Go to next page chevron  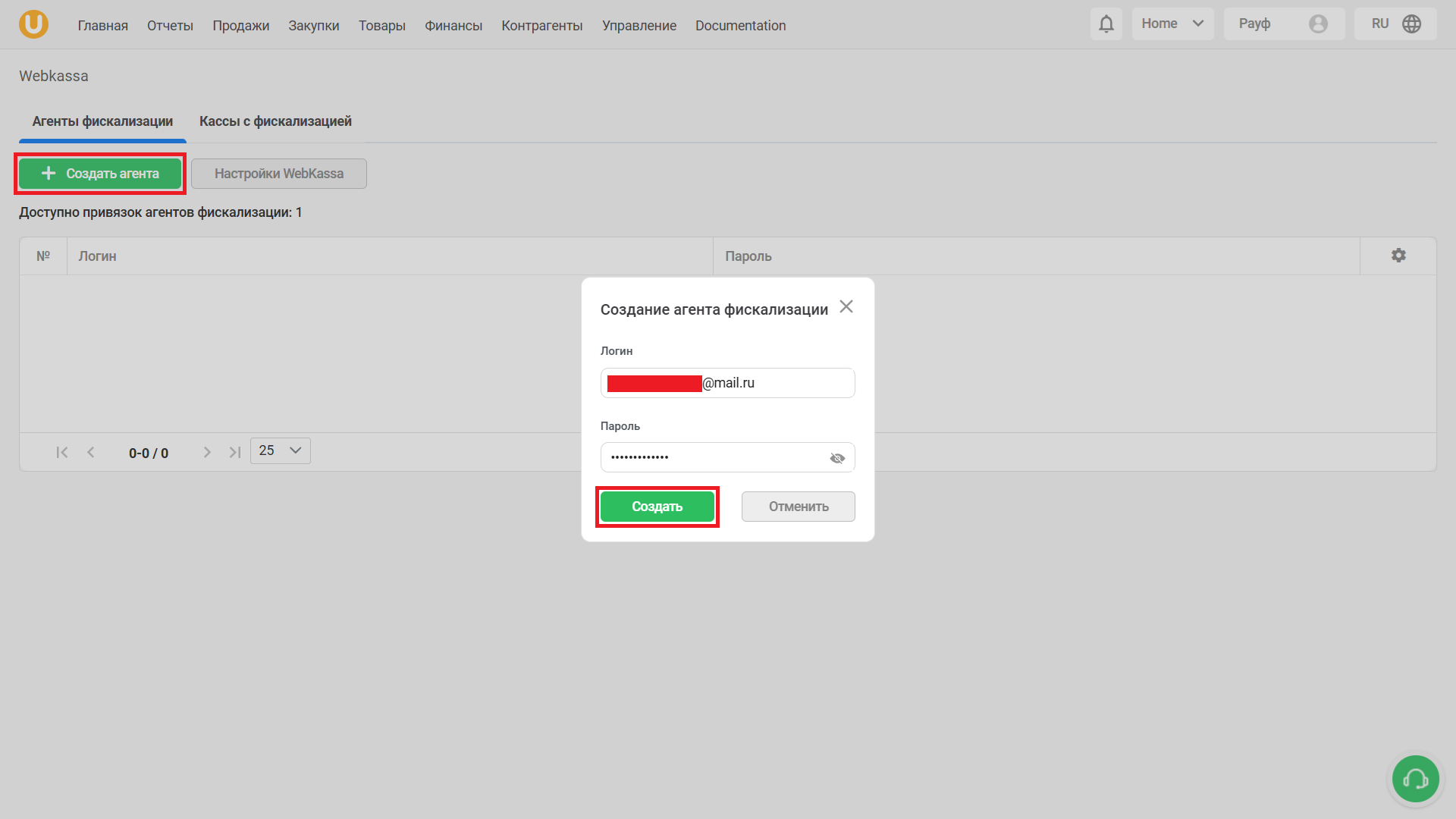click(207, 453)
